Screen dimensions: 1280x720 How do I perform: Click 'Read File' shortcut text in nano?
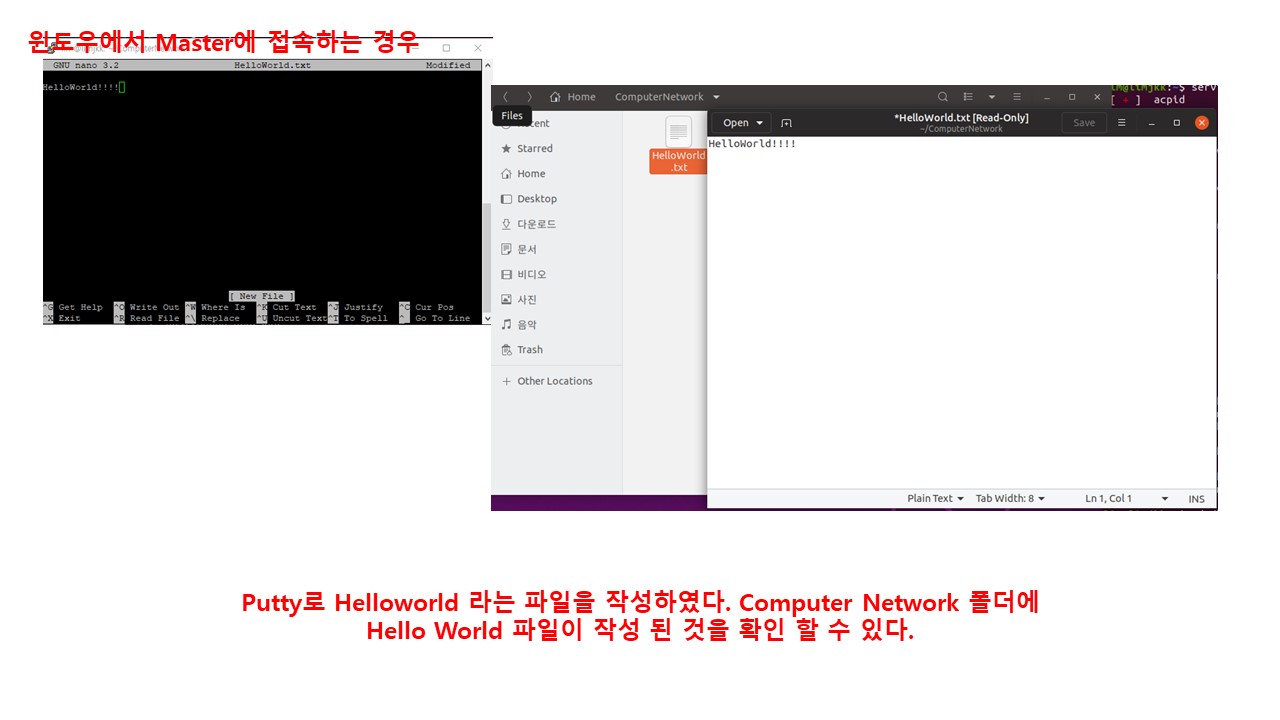tap(154, 318)
